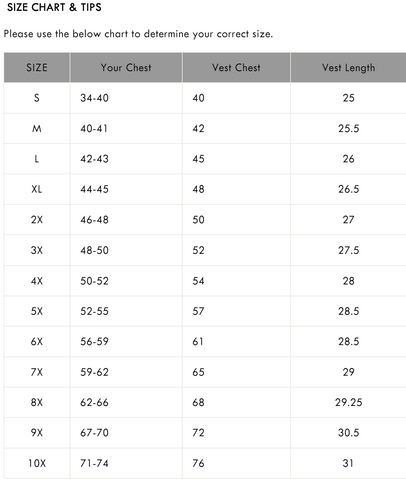Click the SIZE column header
Screen dimensions: 406x480
pos(37,67)
